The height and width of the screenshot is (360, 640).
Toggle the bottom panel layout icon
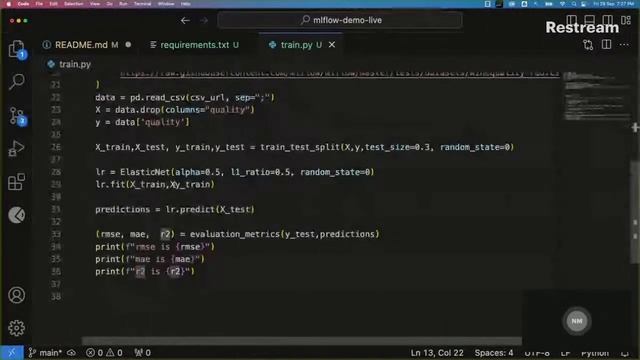[x=589, y=20]
